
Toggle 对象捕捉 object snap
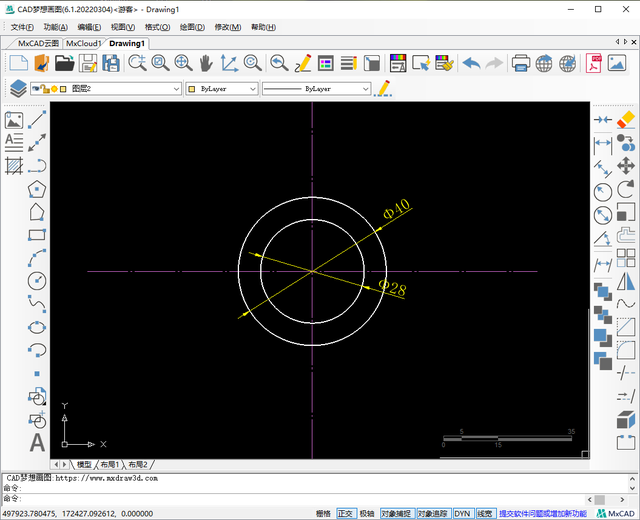click(x=397, y=513)
